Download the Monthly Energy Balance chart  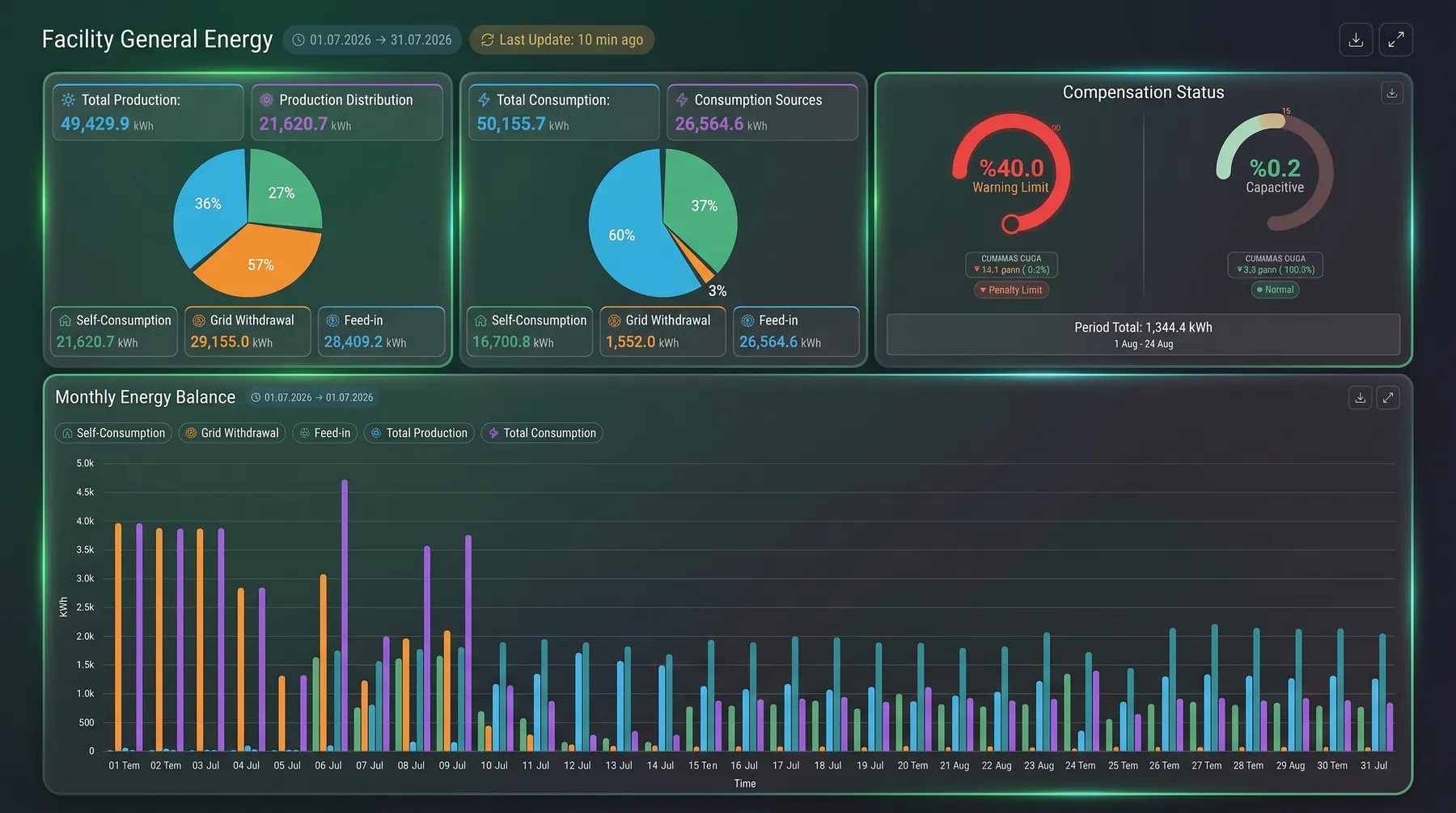click(1360, 397)
